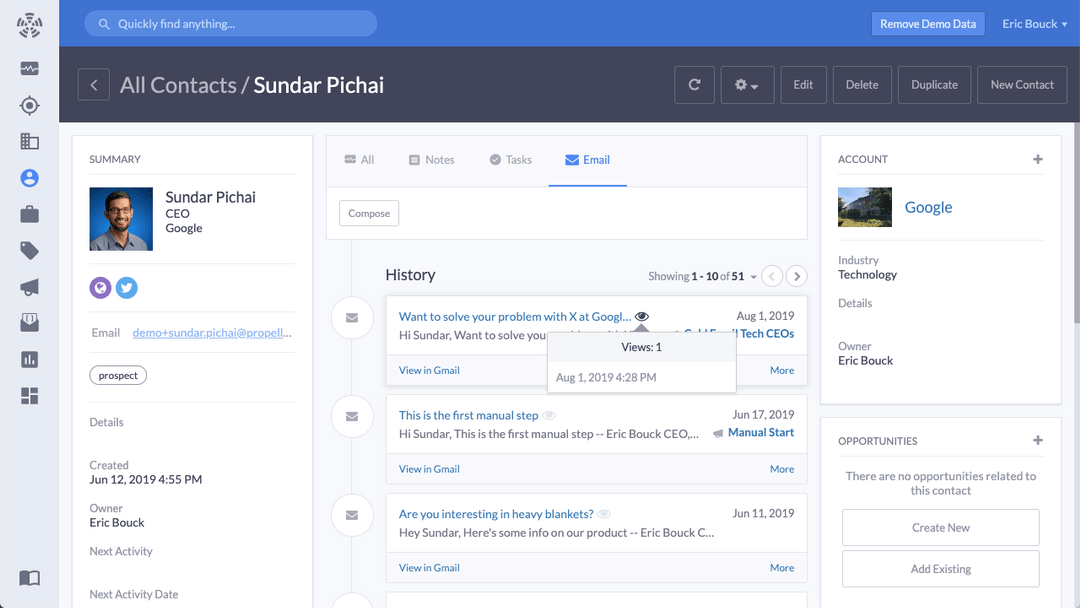Click the Remove Demo Data button
This screenshot has height=608, width=1080.
click(x=928, y=23)
